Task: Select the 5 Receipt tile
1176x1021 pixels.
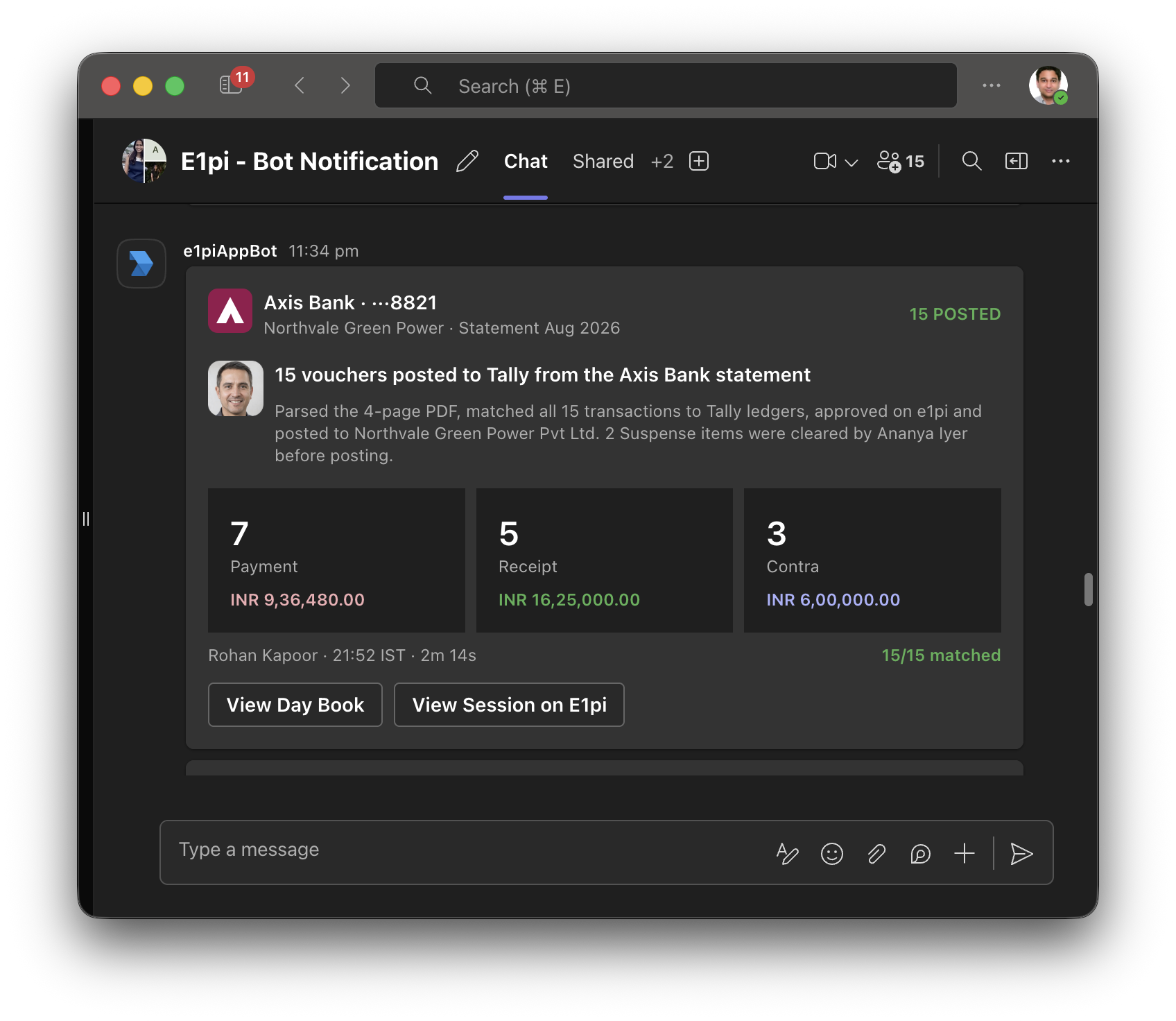Action: (x=605, y=560)
